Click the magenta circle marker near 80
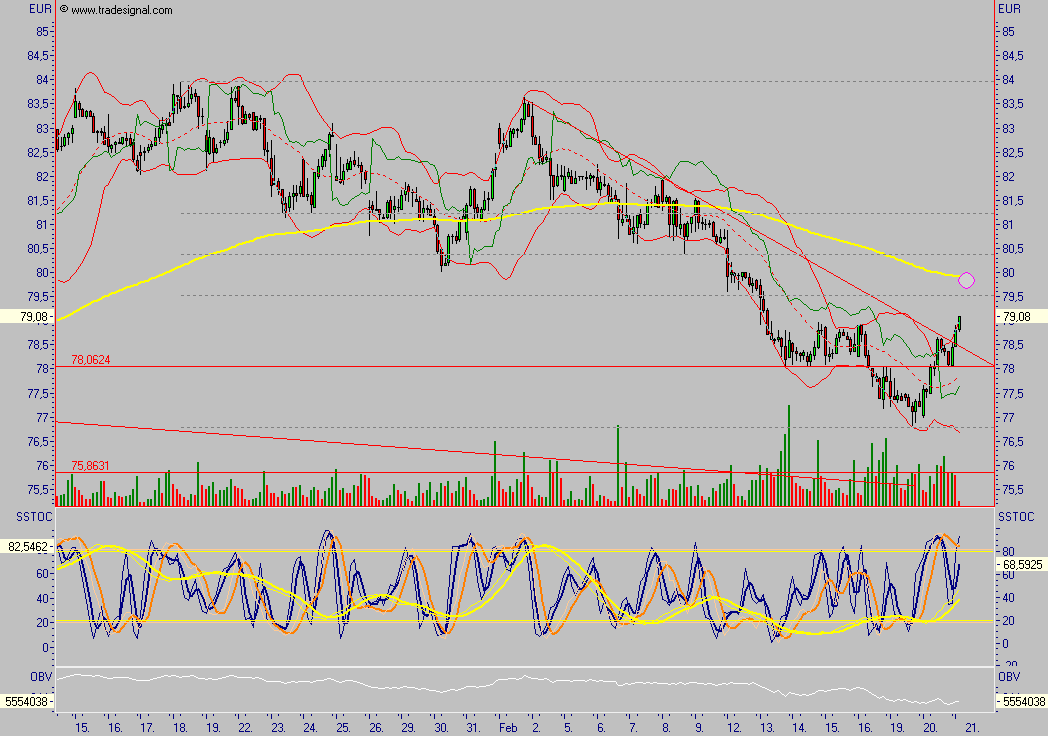Image resolution: width=1048 pixels, height=736 pixels. 966,280
